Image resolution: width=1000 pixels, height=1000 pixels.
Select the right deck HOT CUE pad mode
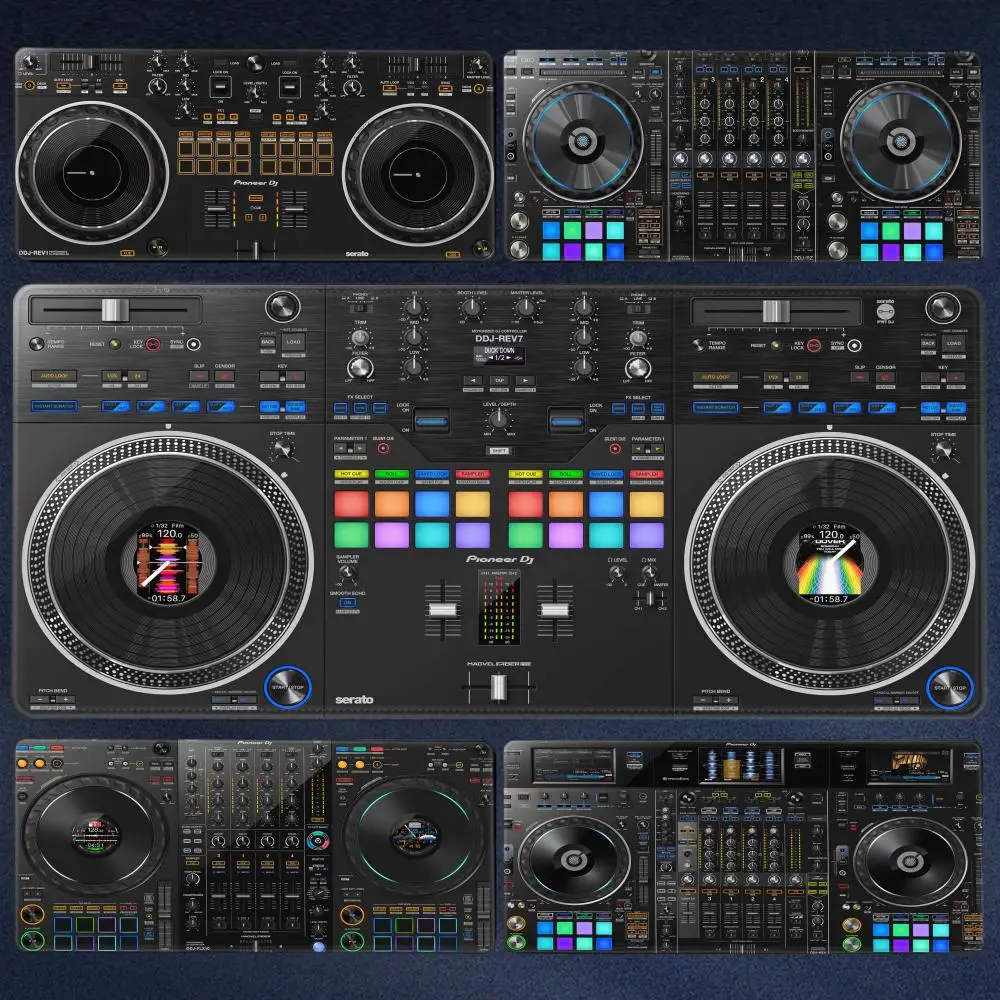(525, 474)
